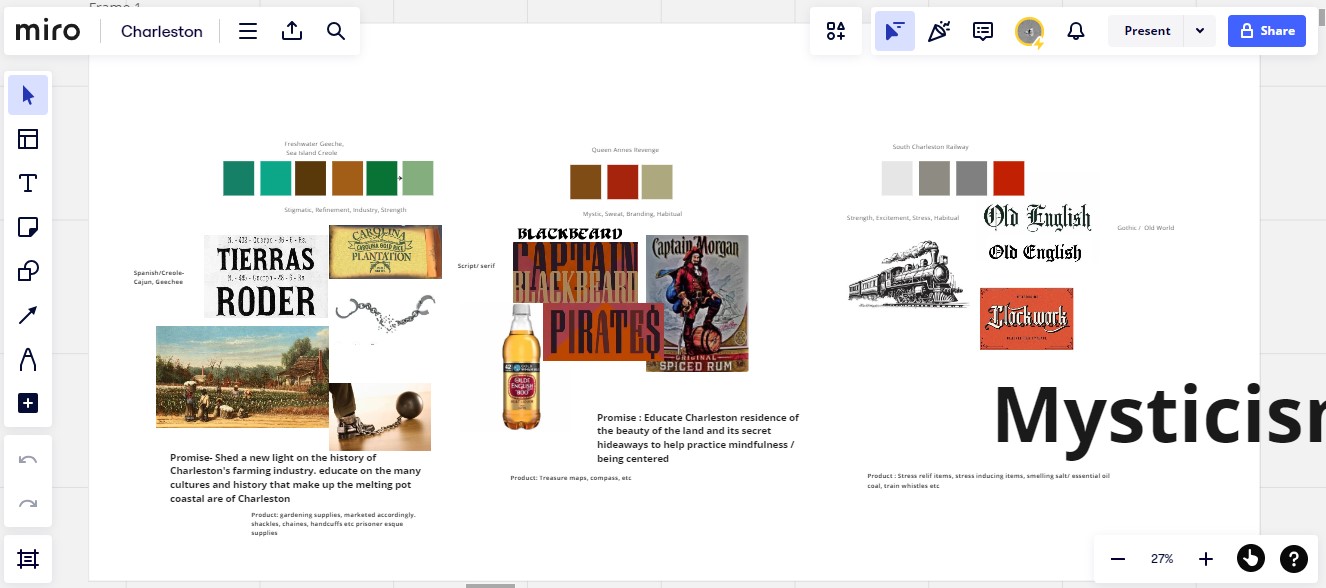Select the dark brown swatch under Freshwater Geeche

click(311, 178)
